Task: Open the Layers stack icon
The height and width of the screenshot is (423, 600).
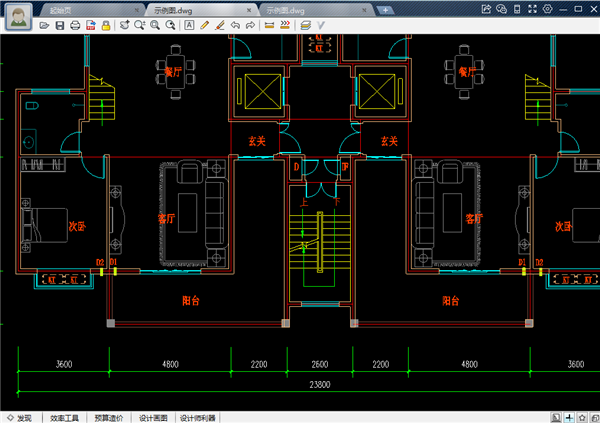Action: (x=304, y=24)
